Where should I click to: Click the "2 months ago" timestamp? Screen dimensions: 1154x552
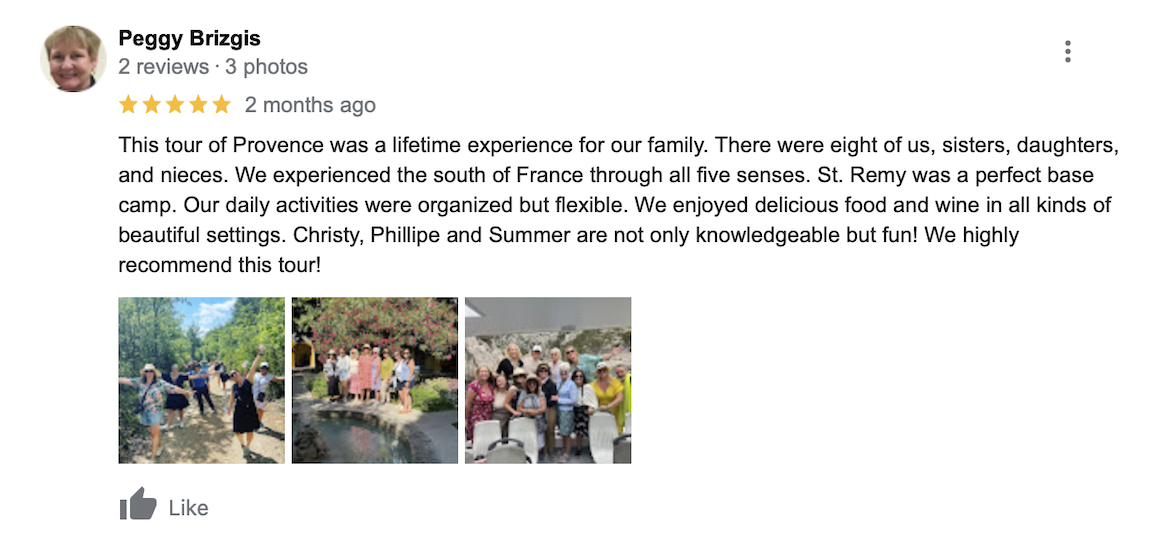tap(310, 105)
